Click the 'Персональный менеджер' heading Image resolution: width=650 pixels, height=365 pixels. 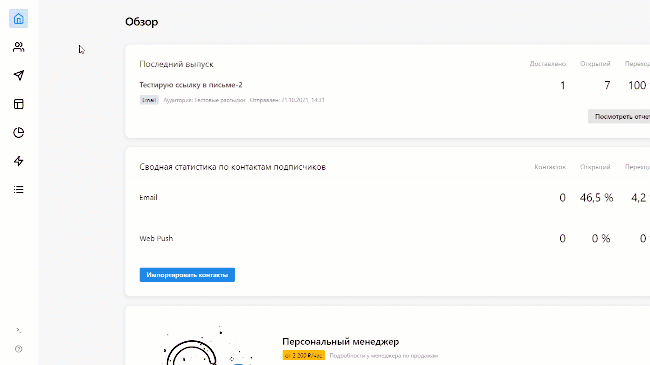tap(341, 342)
